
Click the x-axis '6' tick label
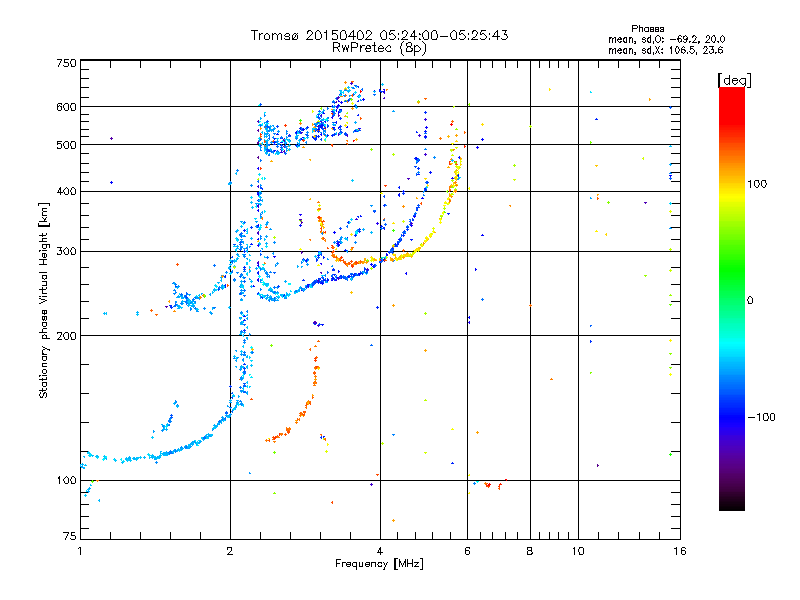pyautogui.click(x=467, y=551)
